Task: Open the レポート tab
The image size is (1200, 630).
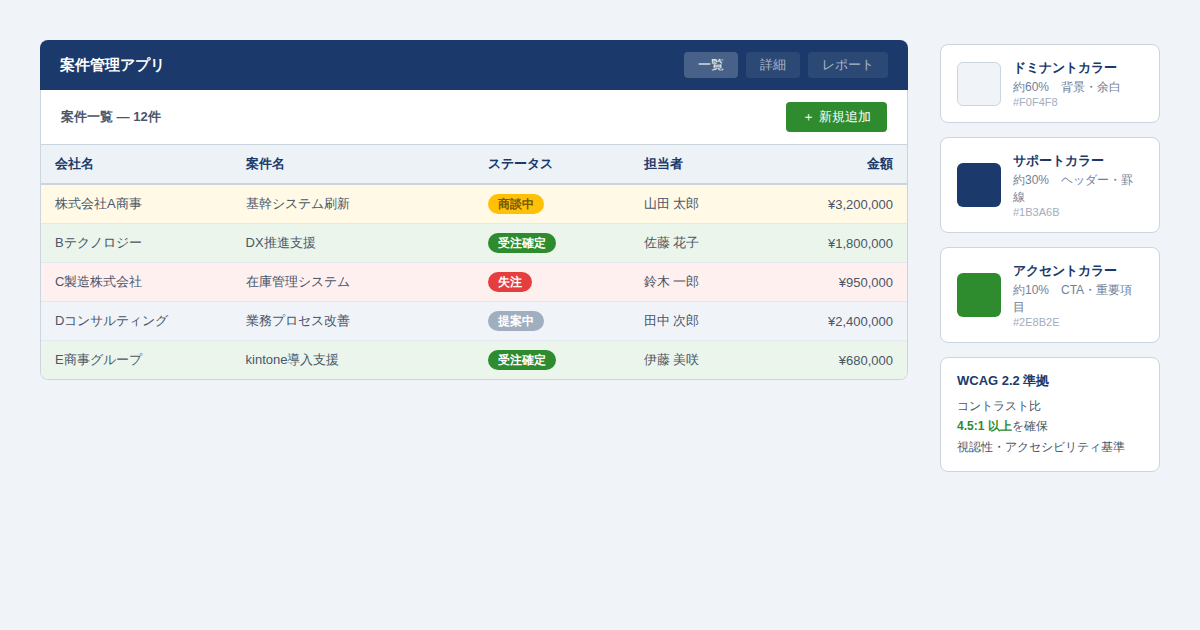Action: click(848, 65)
